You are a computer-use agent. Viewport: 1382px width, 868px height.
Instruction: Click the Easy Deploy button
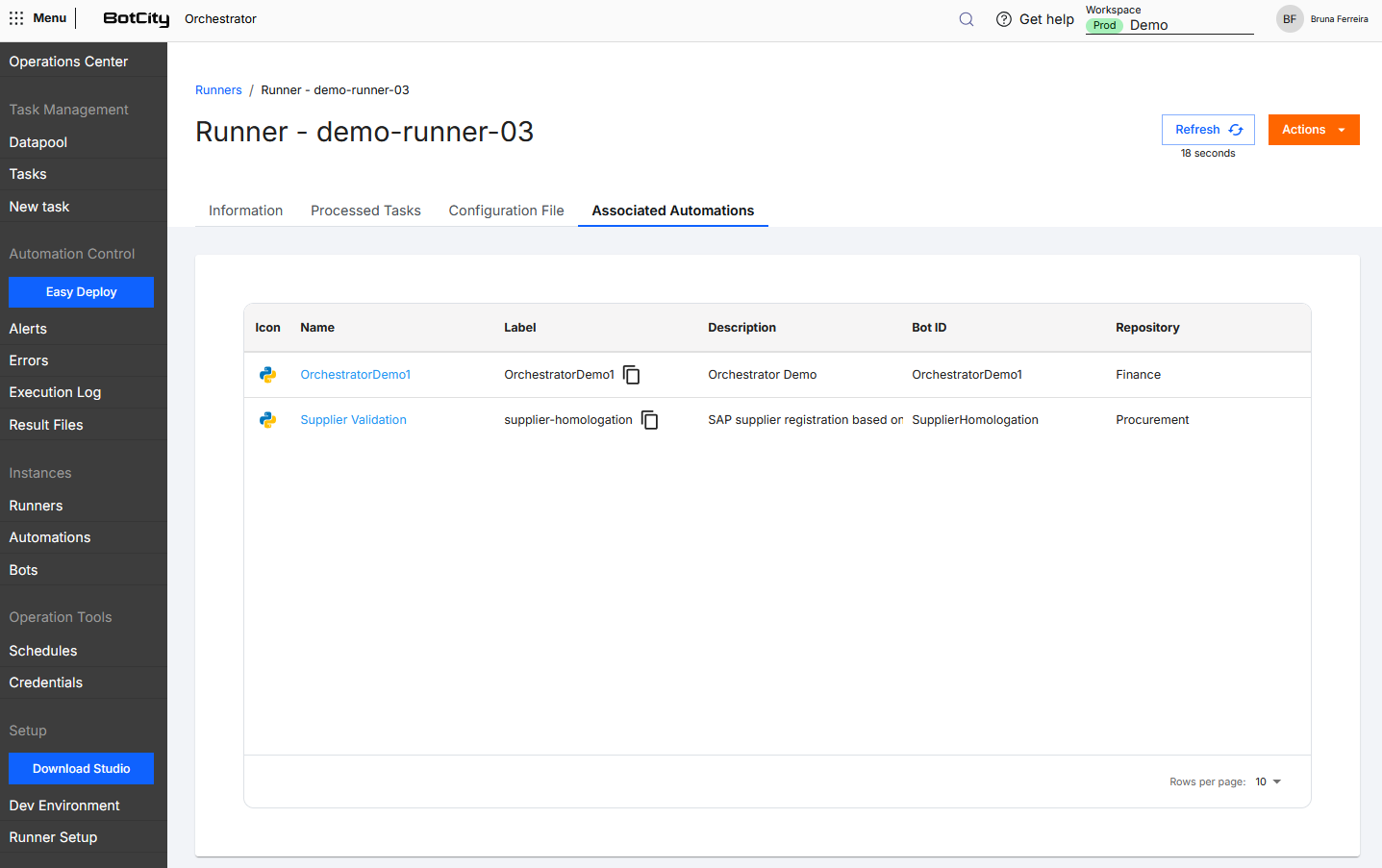[82, 292]
